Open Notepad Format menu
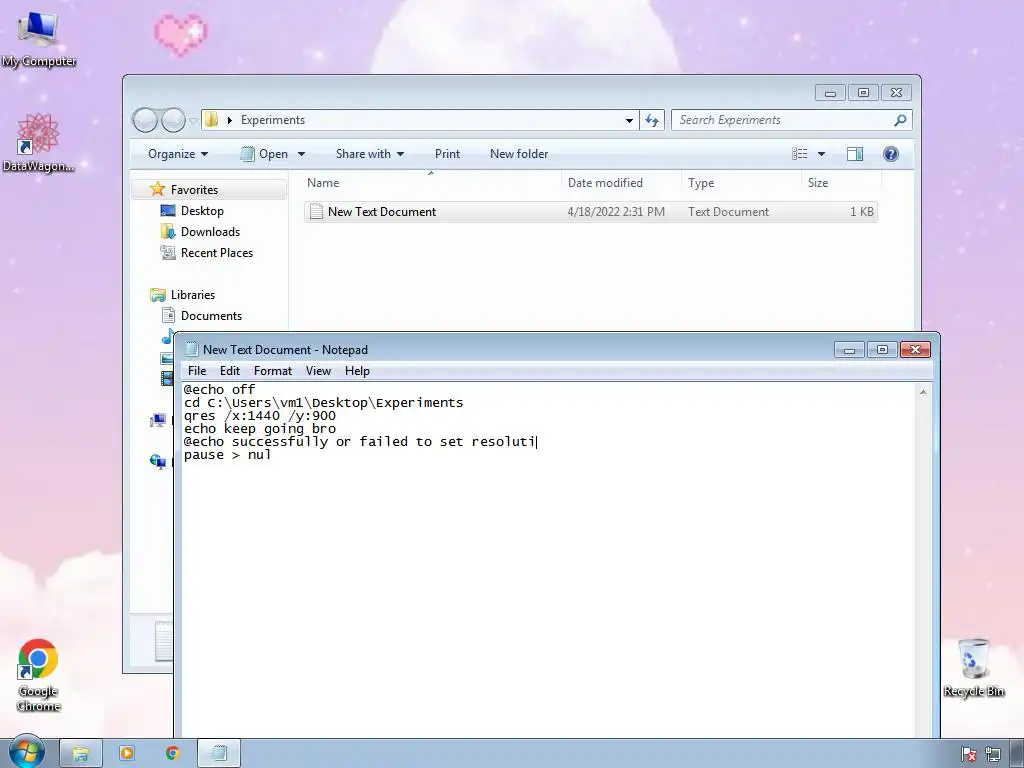The image size is (1024, 768). tap(272, 371)
